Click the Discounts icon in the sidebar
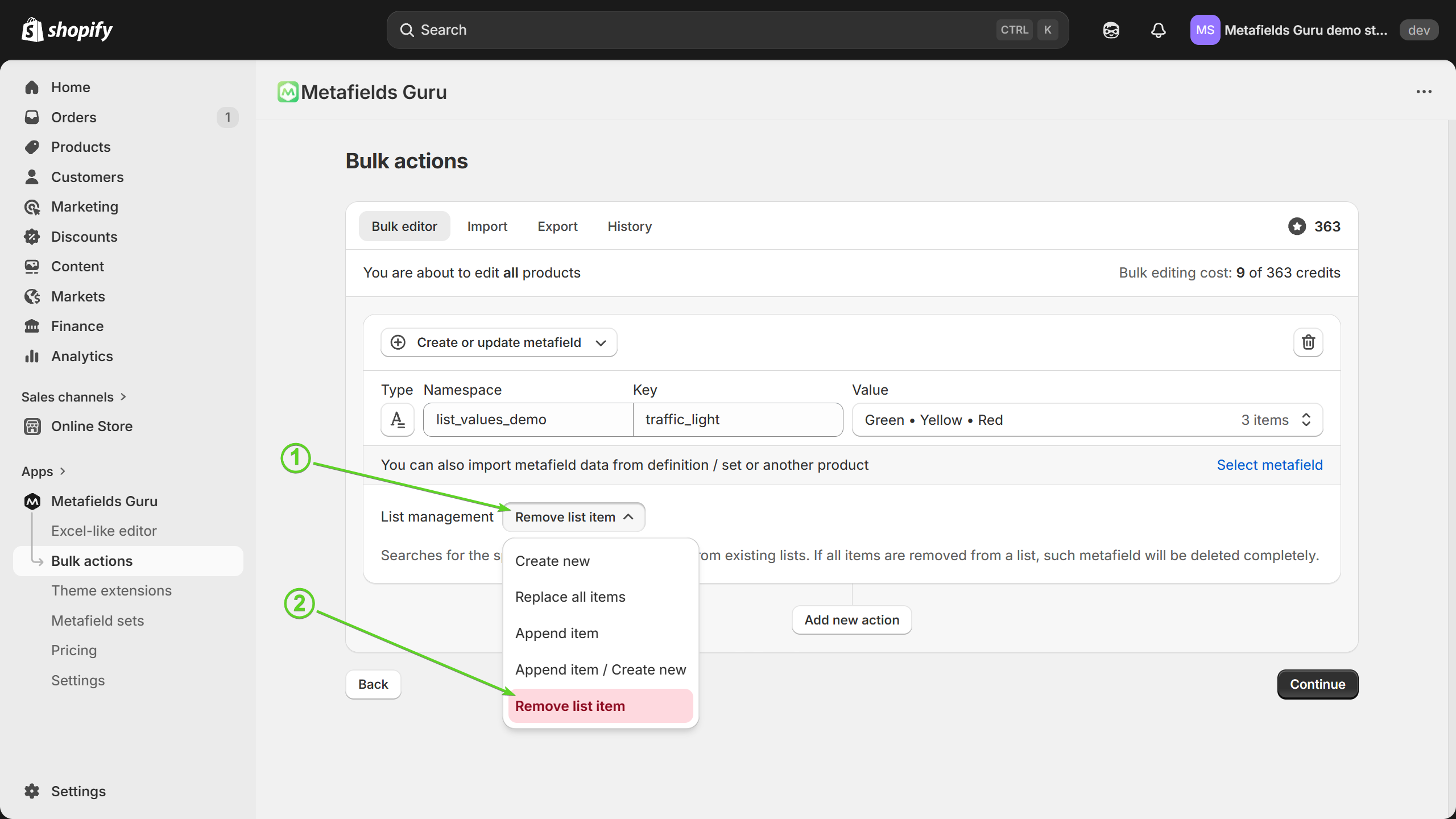The height and width of the screenshot is (819, 1456). pos(32,237)
